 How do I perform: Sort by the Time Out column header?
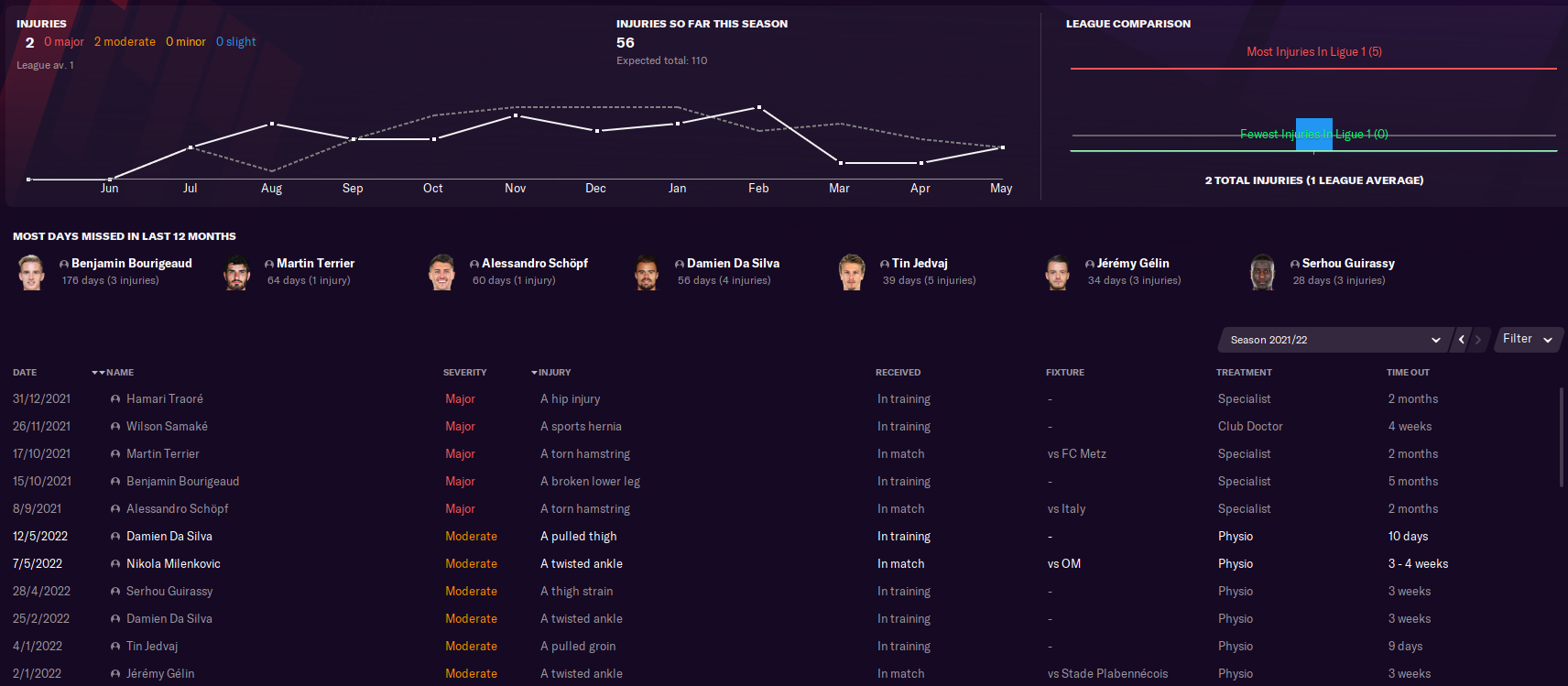[1408, 373]
